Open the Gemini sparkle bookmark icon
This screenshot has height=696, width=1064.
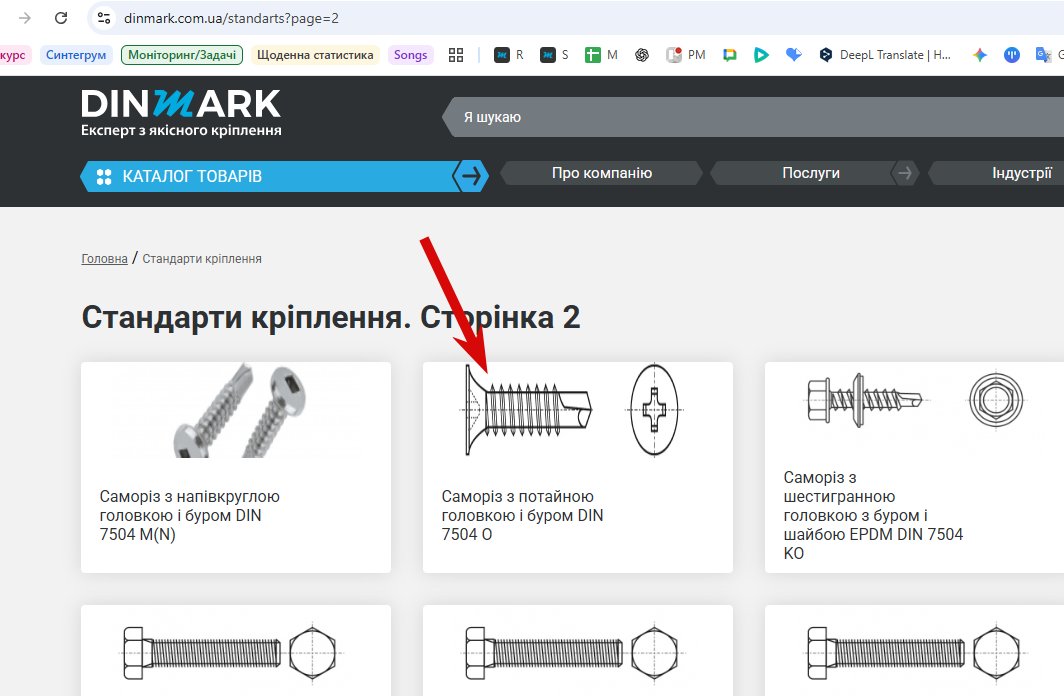pyautogui.click(x=979, y=55)
